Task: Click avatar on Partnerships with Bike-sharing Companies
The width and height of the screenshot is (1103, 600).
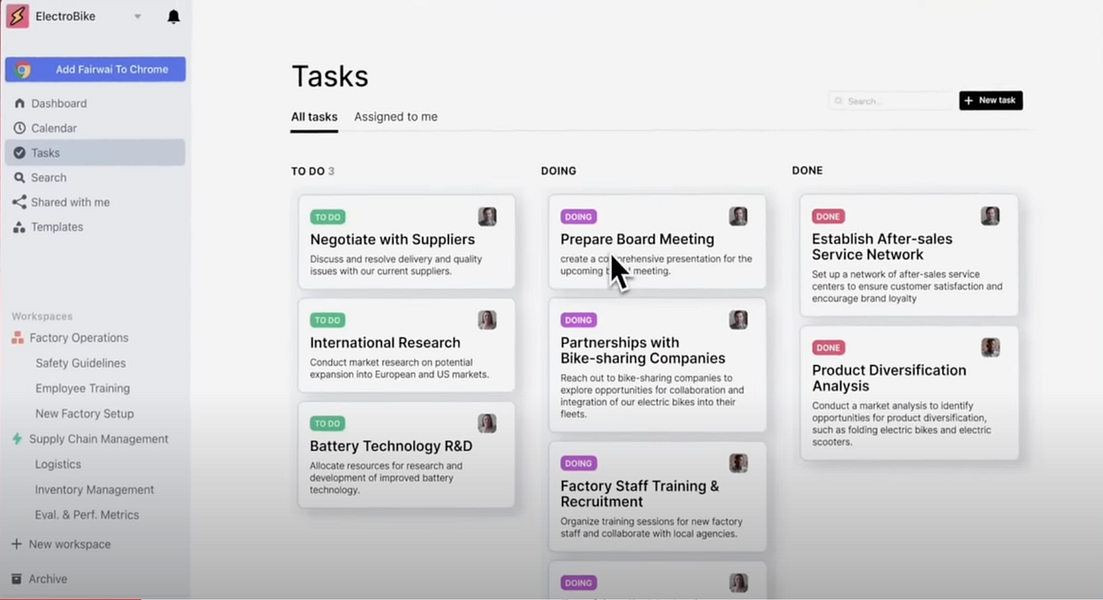Action: [x=739, y=320]
